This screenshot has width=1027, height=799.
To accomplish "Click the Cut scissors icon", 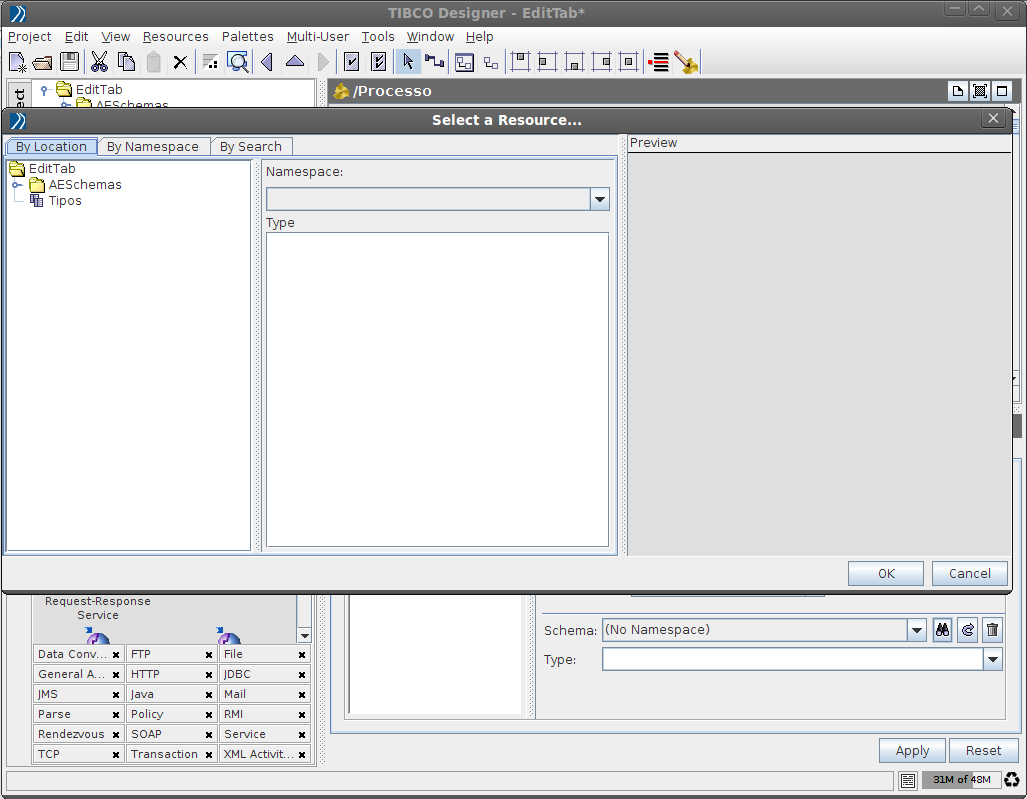I will [x=99, y=62].
